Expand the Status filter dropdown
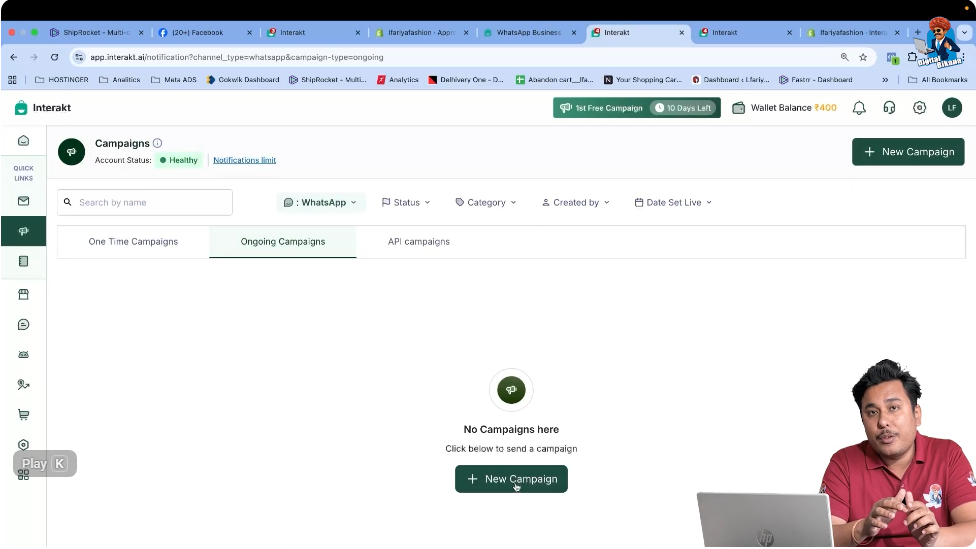This screenshot has height=549, width=976. point(406,202)
